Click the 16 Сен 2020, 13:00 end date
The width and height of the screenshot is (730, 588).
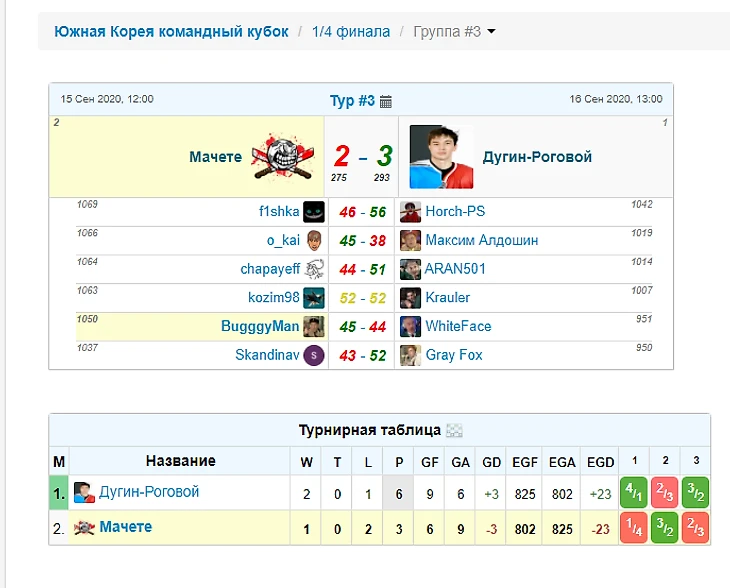615,99
